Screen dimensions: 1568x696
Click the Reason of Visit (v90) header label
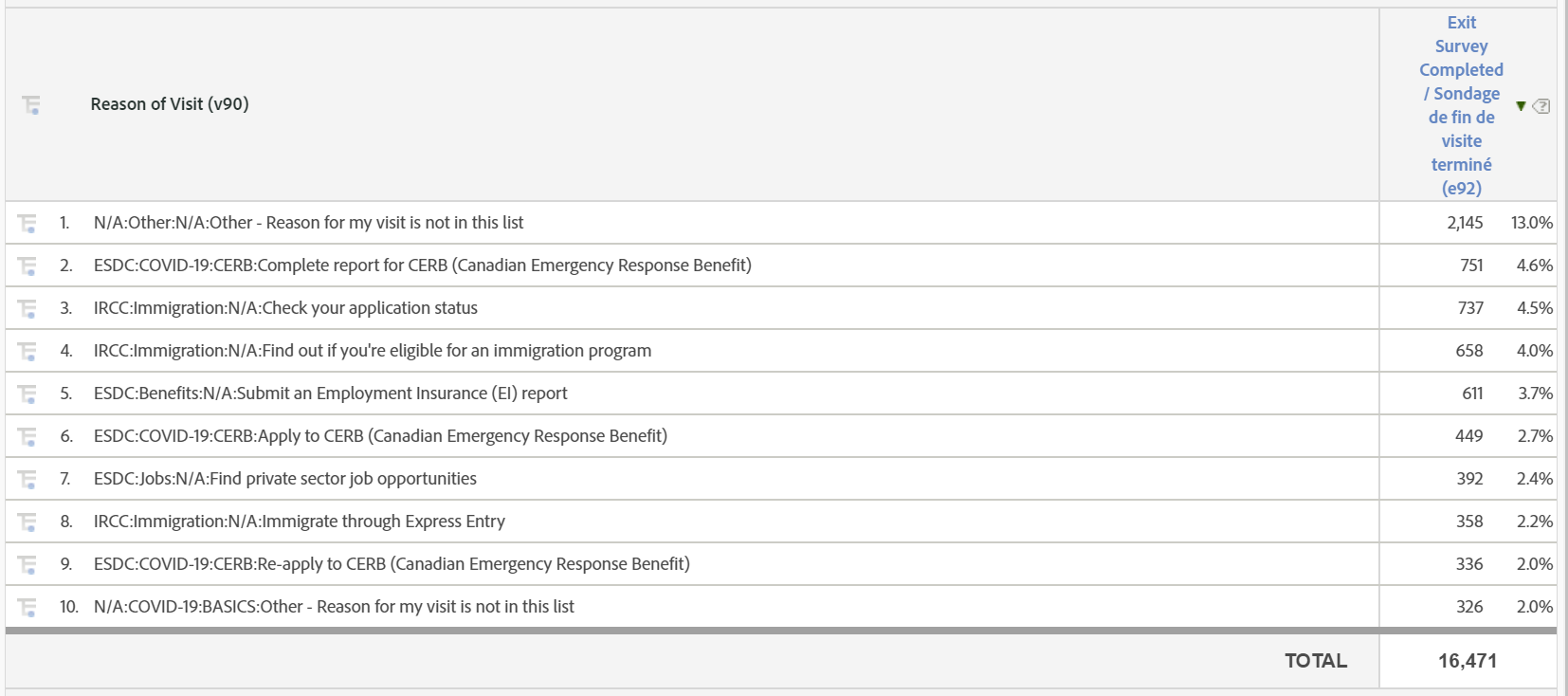(171, 104)
